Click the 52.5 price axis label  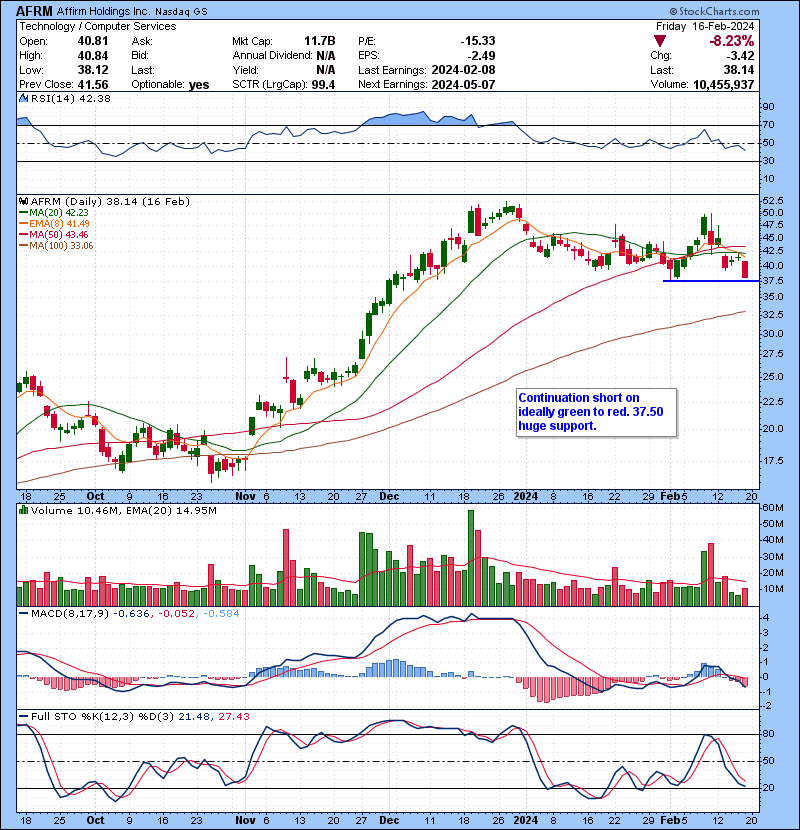pyautogui.click(x=772, y=201)
